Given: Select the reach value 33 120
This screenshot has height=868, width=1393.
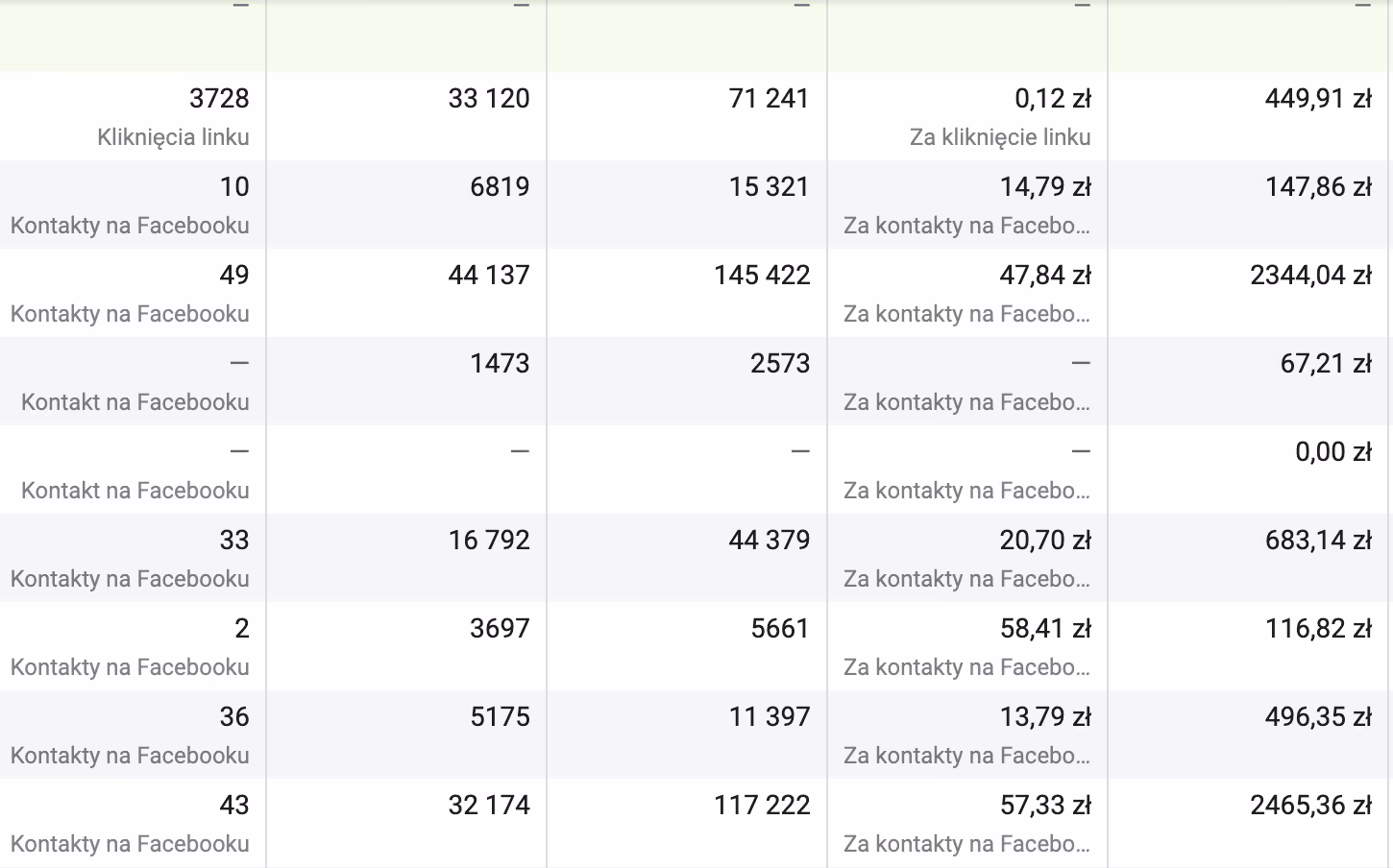Looking at the screenshot, I should coord(489,98).
